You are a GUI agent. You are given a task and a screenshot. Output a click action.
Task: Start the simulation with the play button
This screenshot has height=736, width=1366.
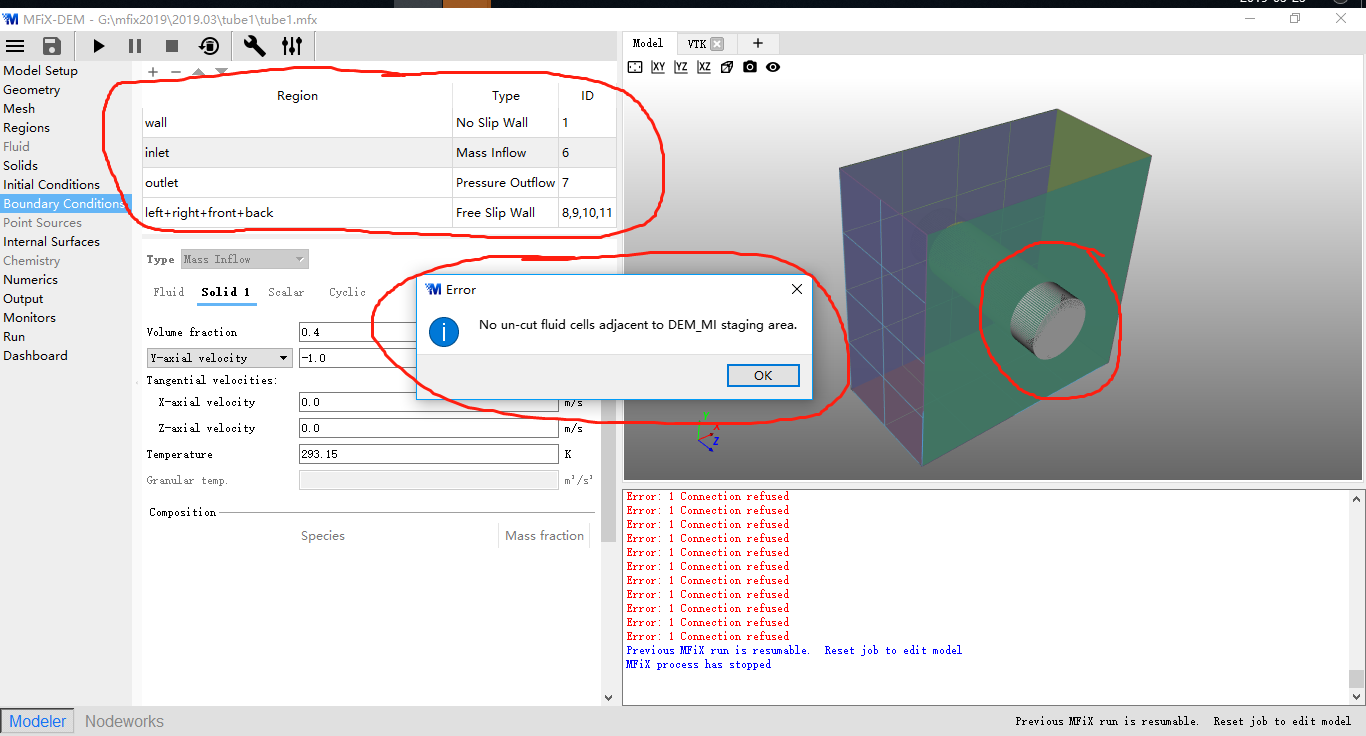click(98, 46)
